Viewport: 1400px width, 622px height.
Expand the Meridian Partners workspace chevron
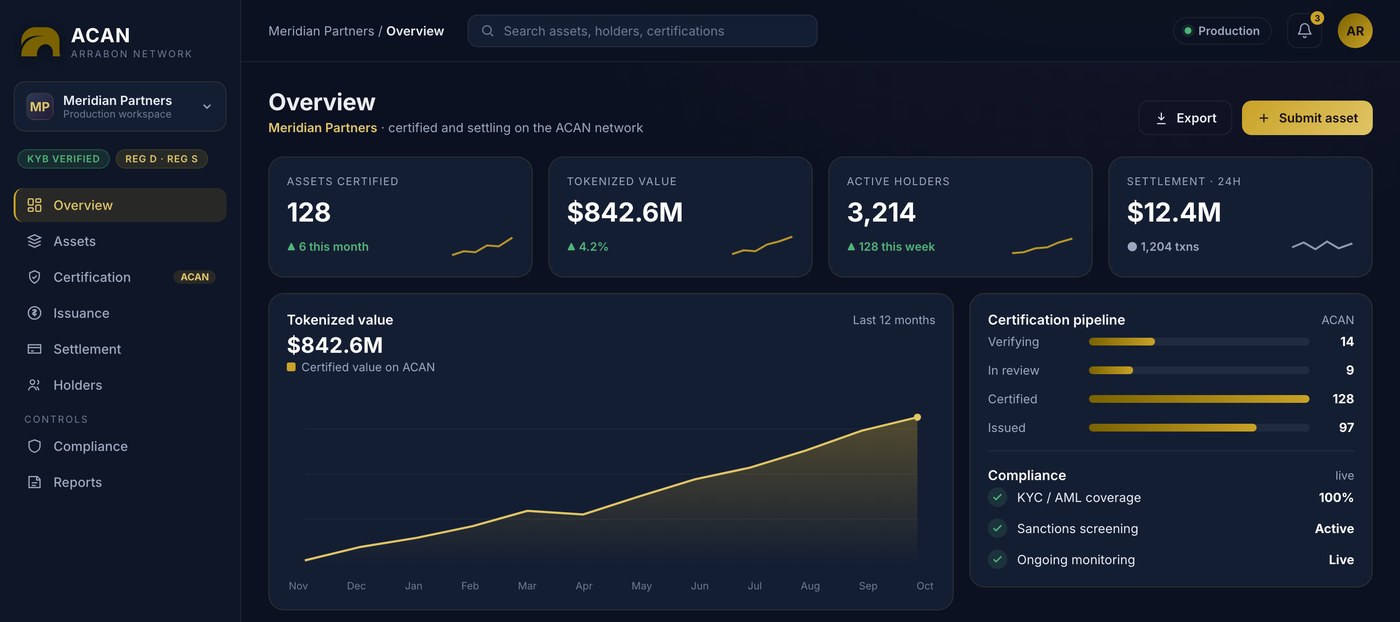[207, 107]
